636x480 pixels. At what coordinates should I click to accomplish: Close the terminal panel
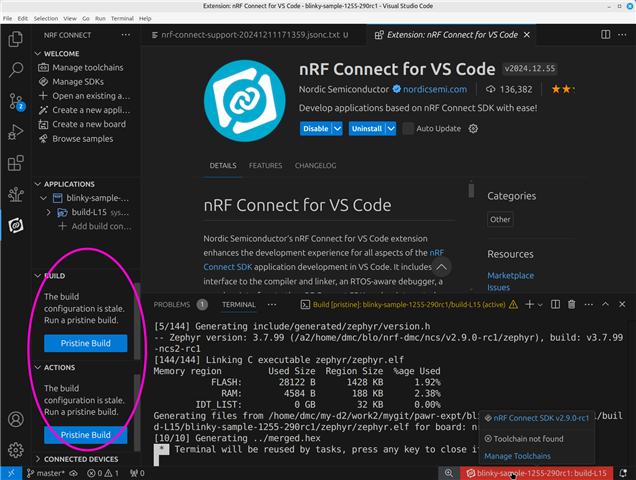[622, 304]
